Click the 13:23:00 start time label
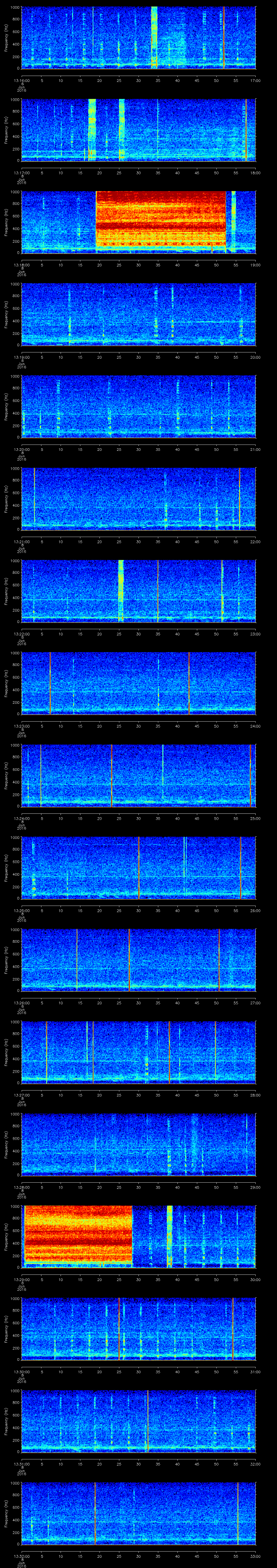The image size is (277, 1568). click(x=22, y=726)
